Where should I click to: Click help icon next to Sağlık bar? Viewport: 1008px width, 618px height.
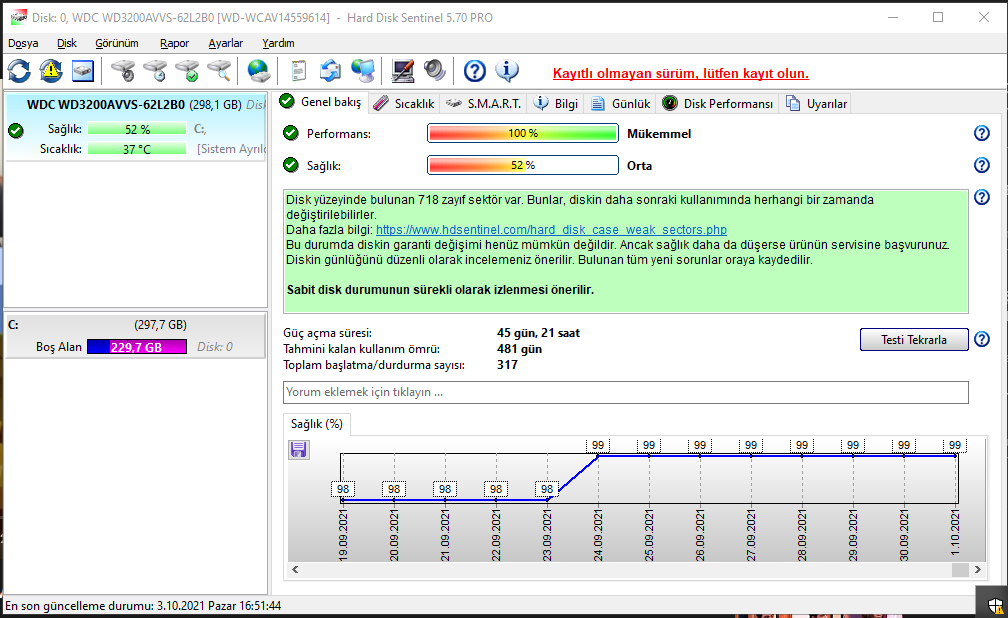click(x=982, y=165)
